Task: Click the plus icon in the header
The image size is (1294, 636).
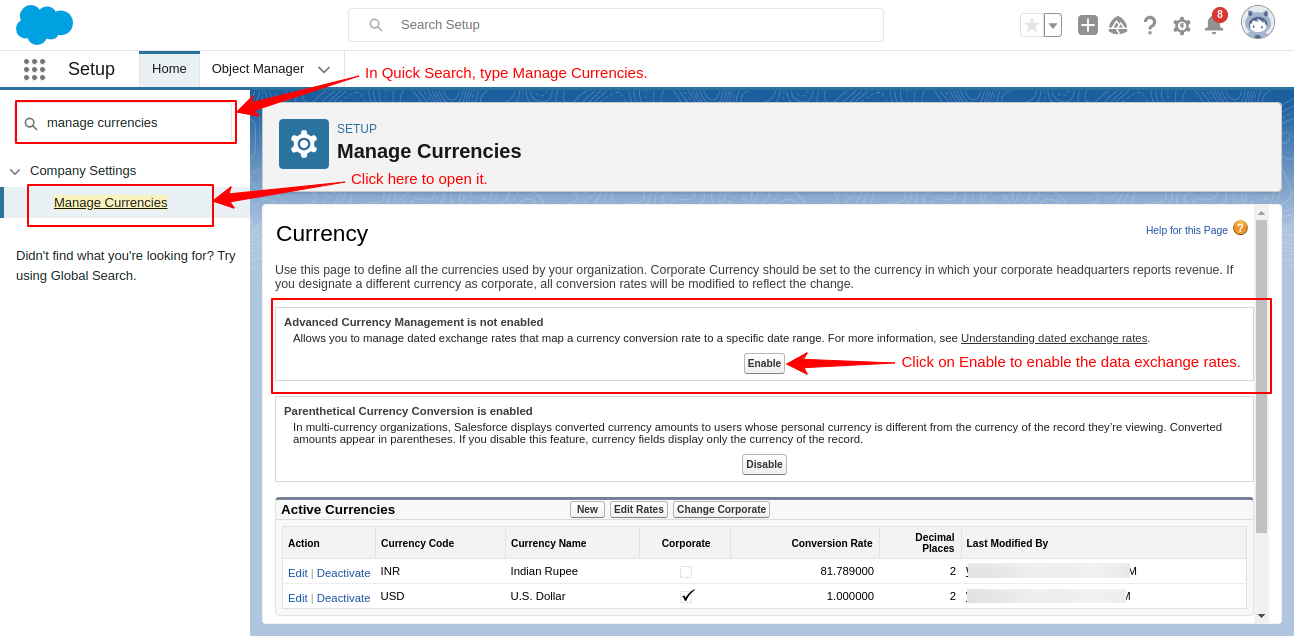Action: (1088, 24)
